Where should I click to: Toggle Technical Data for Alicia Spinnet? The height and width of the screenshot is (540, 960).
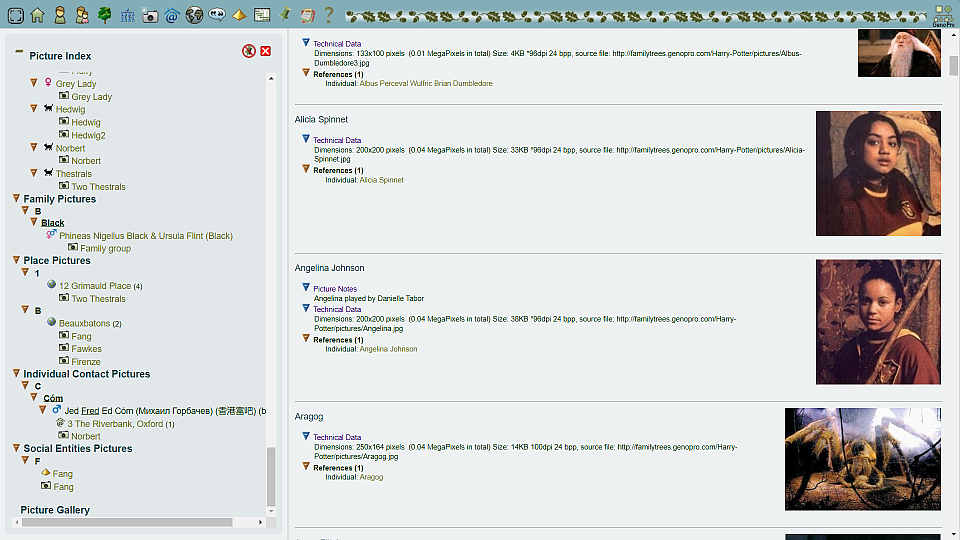click(306, 139)
